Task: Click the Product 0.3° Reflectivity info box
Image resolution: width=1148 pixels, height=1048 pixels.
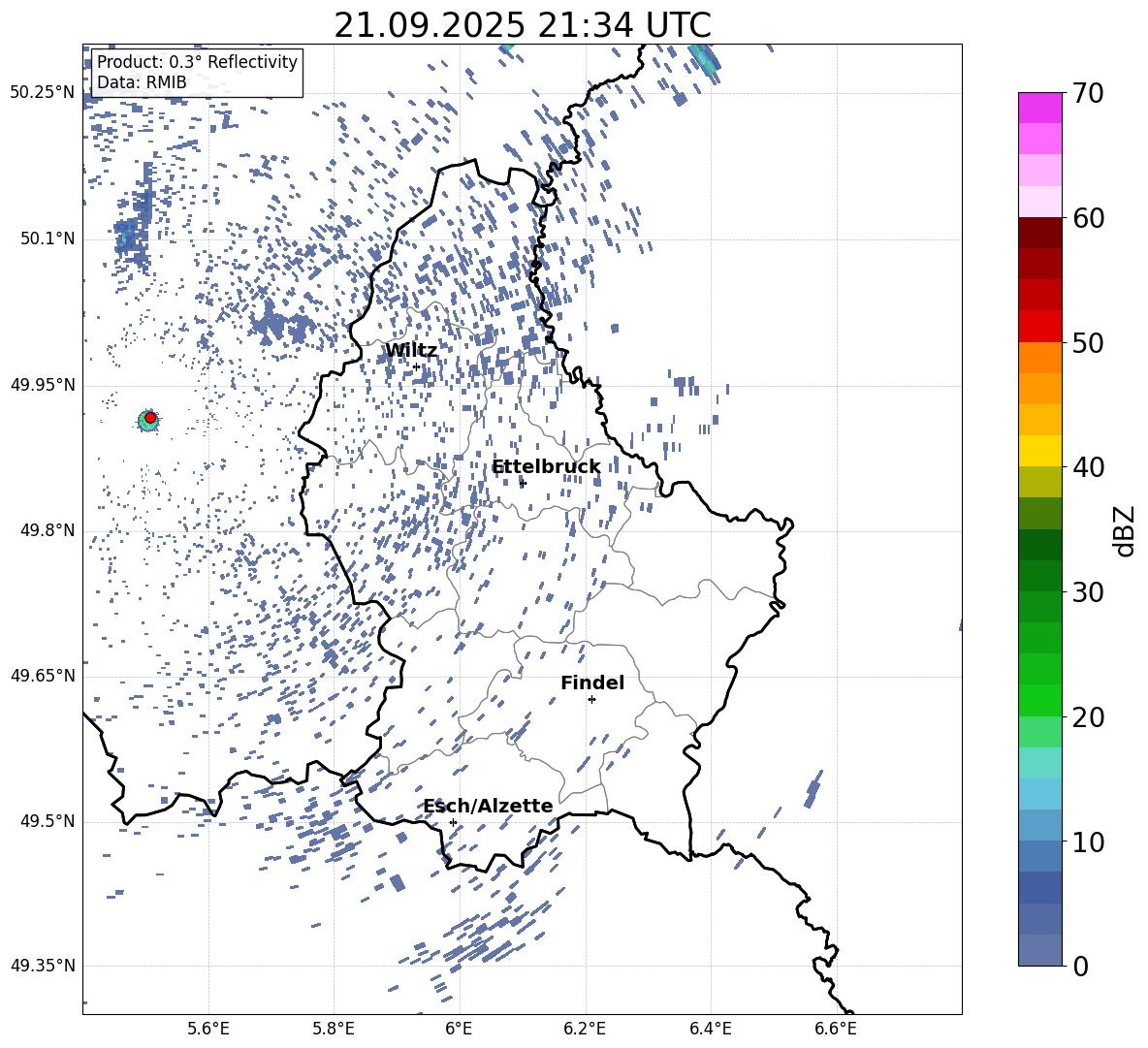Action: (x=197, y=73)
